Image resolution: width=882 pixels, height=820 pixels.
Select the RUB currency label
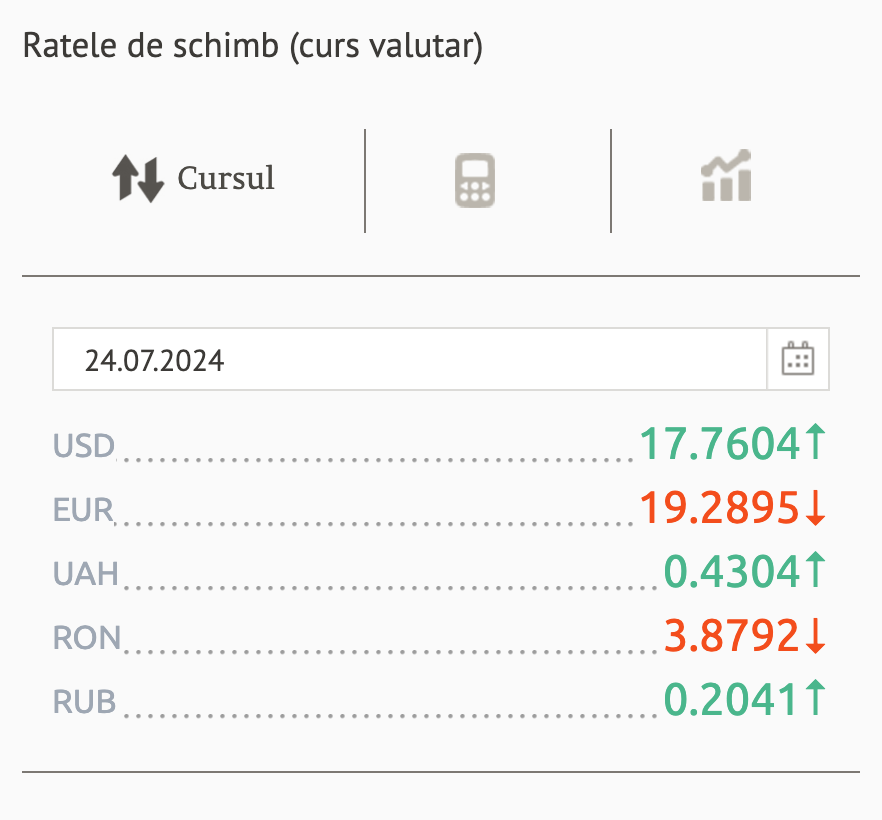85,702
